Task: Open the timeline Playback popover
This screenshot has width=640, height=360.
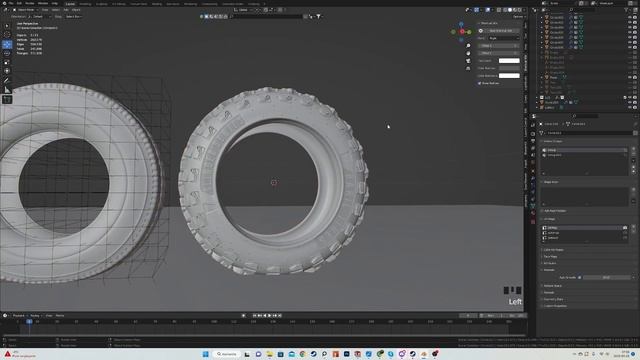Action: point(19,316)
